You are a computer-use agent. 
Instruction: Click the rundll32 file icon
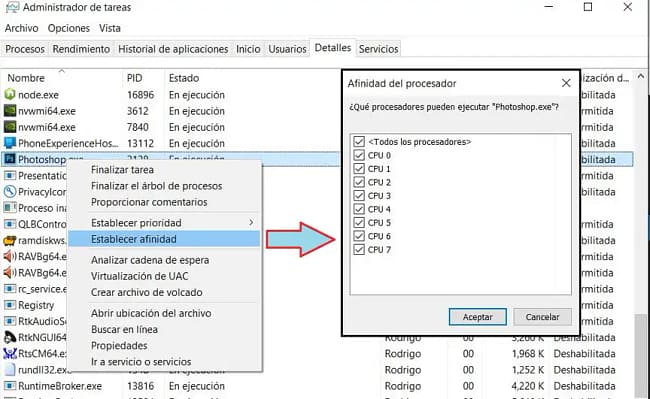point(10,370)
